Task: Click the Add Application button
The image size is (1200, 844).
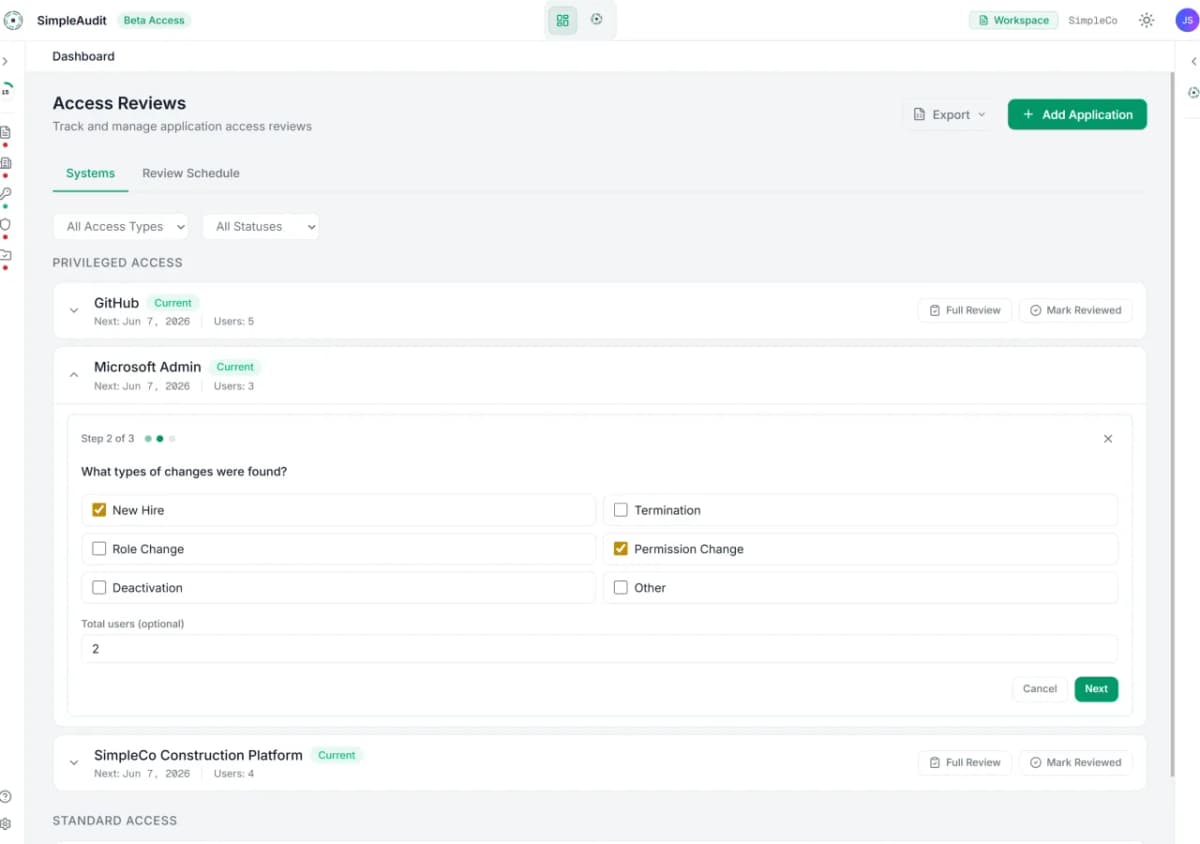Action: click(x=1077, y=114)
